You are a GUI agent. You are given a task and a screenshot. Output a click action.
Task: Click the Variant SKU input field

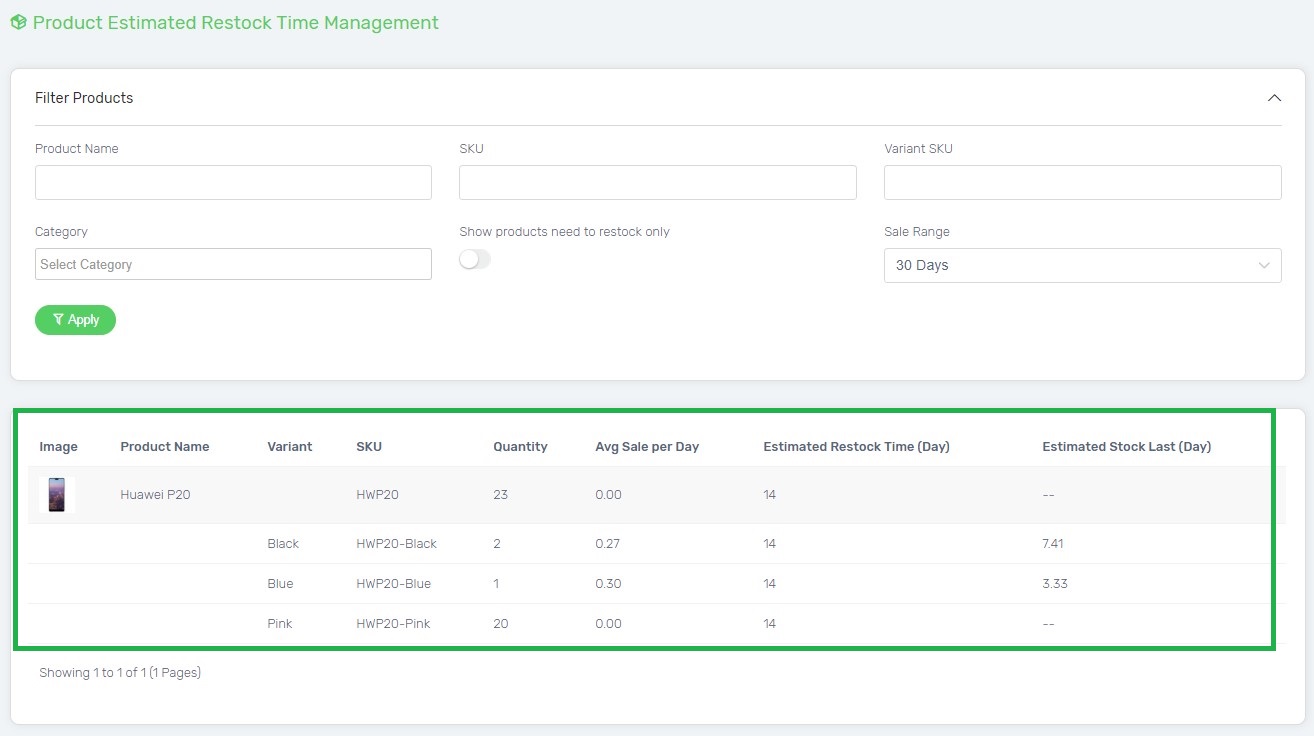point(1082,183)
